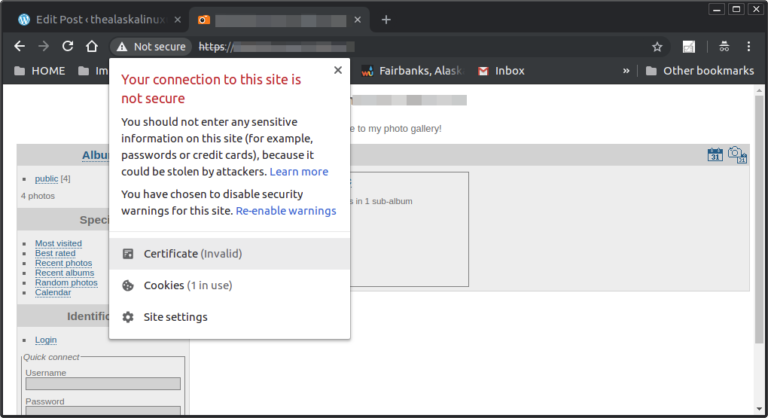Open the posted-date calendar icon
This screenshot has height=418, width=768.
[715, 154]
